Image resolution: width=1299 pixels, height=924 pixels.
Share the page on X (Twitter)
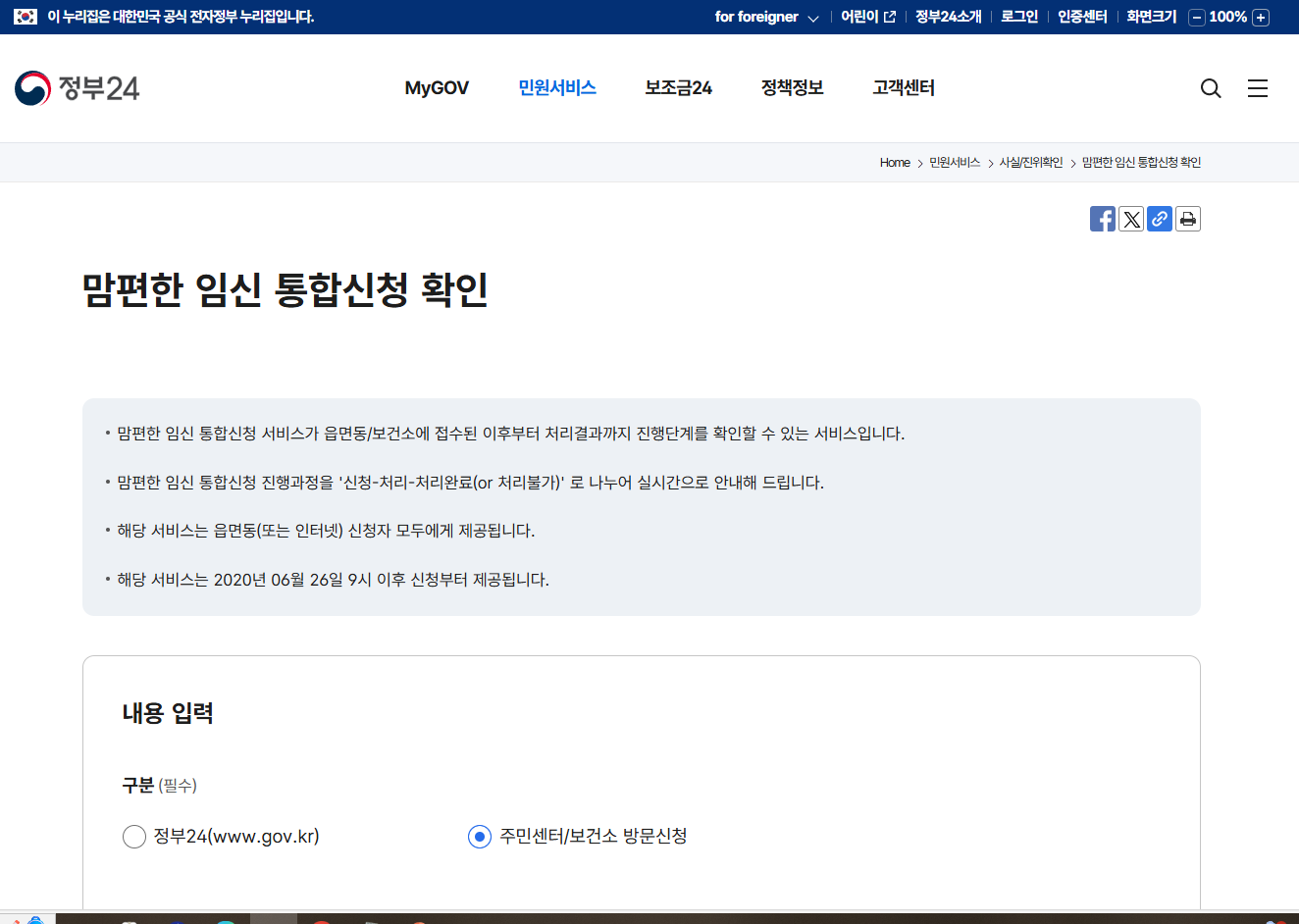tap(1130, 219)
